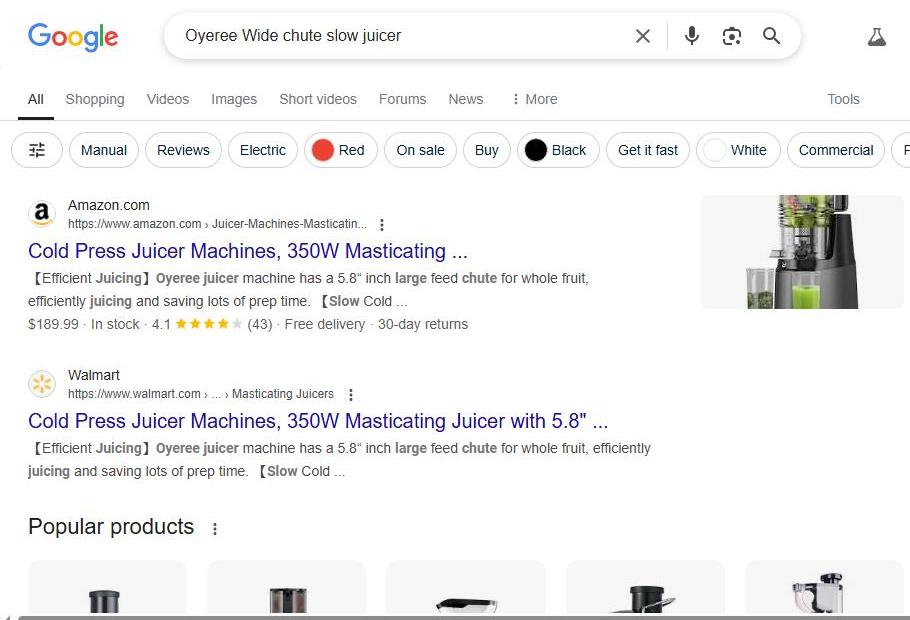Open the Amazon.com result URL
Image resolution: width=910 pixels, height=620 pixels.
[x=217, y=224]
